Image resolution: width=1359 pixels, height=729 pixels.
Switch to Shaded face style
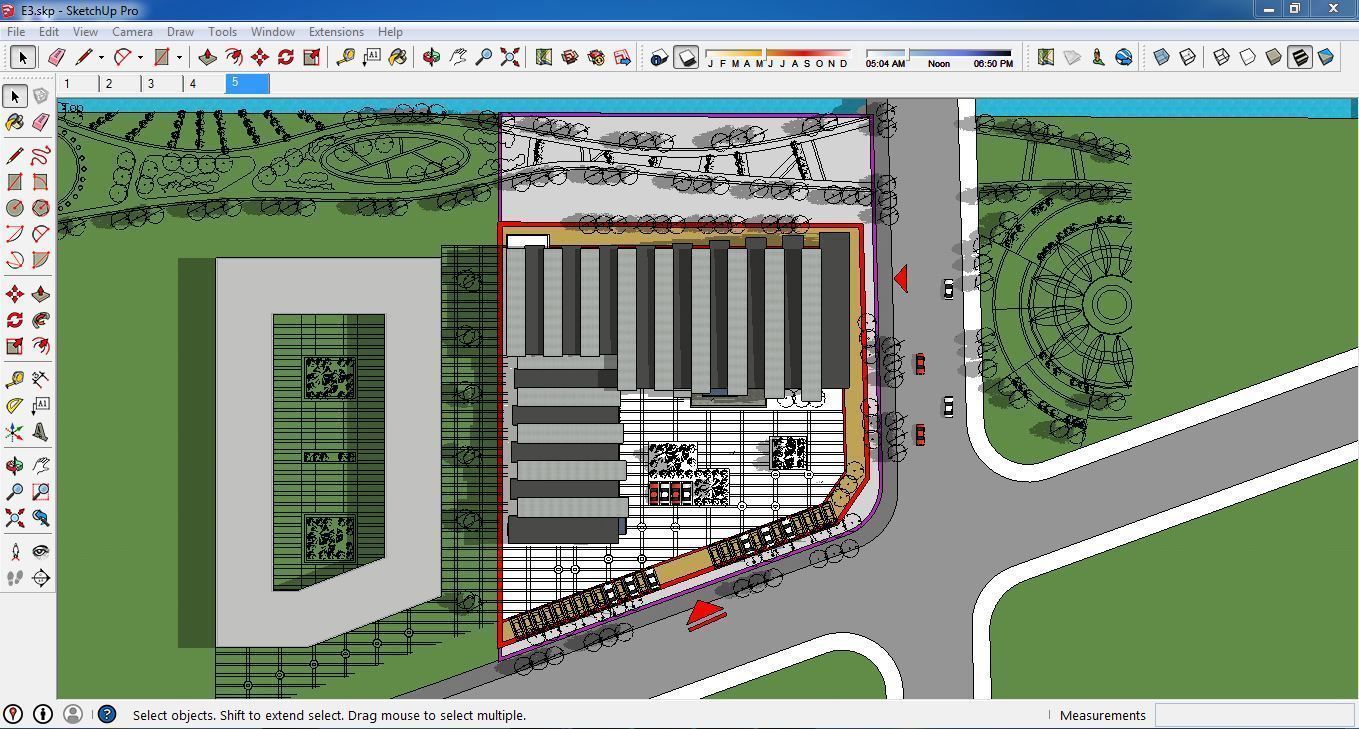[1274, 57]
